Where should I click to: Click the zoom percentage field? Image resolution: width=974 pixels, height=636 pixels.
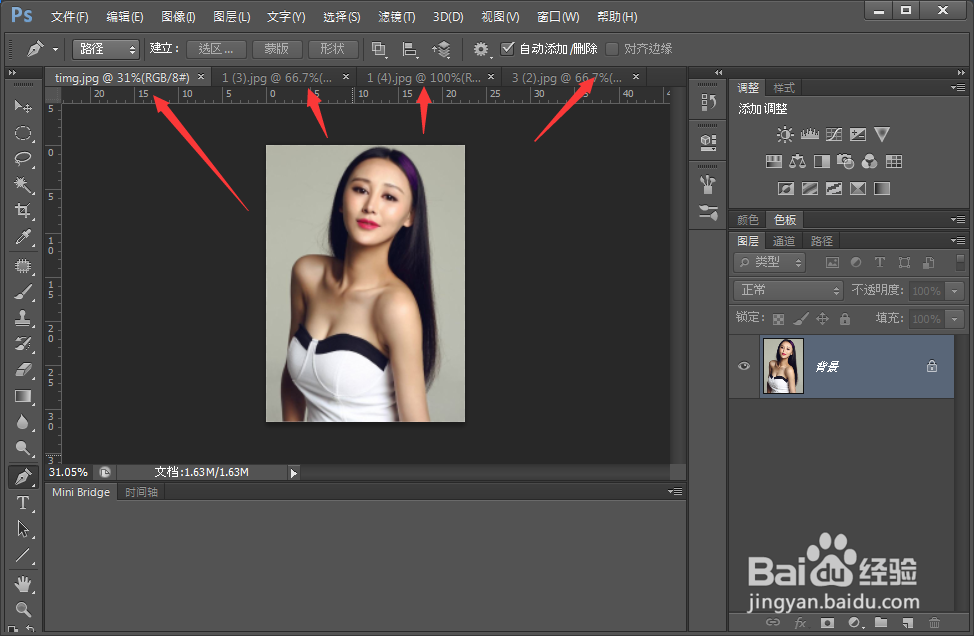click(x=68, y=473)
